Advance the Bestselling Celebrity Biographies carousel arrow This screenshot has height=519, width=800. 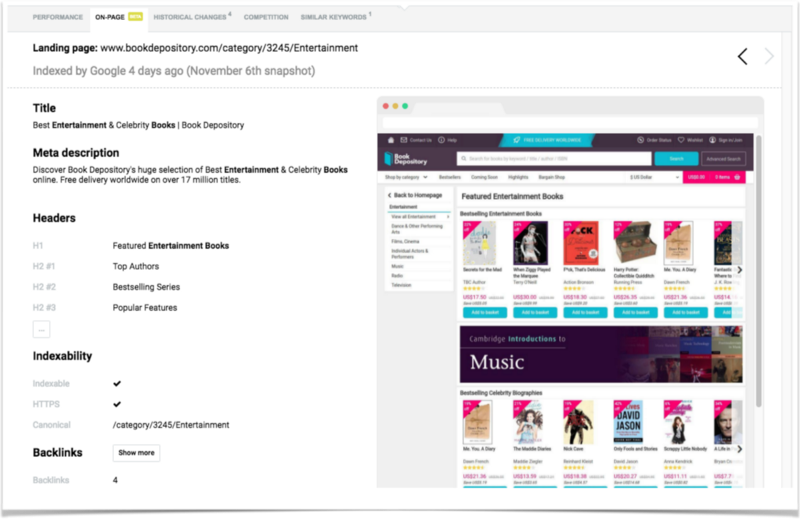click(739, 449)
